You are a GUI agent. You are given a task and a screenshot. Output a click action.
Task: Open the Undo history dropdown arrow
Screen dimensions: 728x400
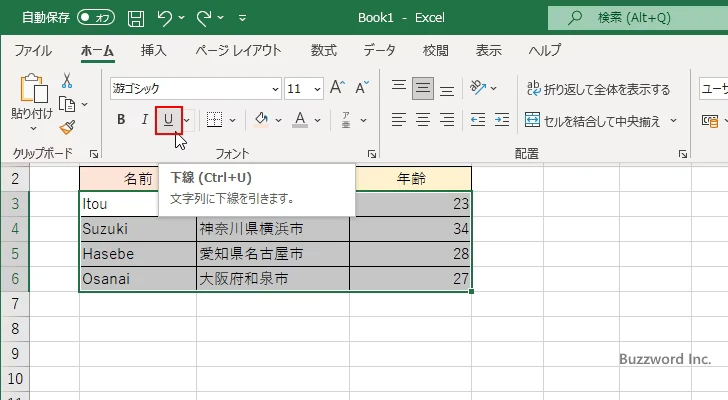(182, 18)
